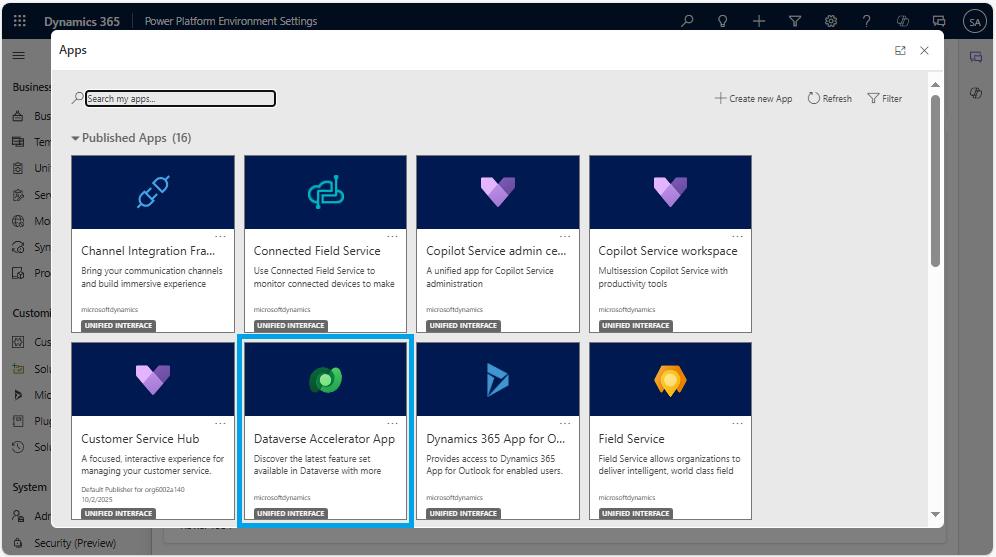
Task: Click Create new App button
Action: coord(753,98)
